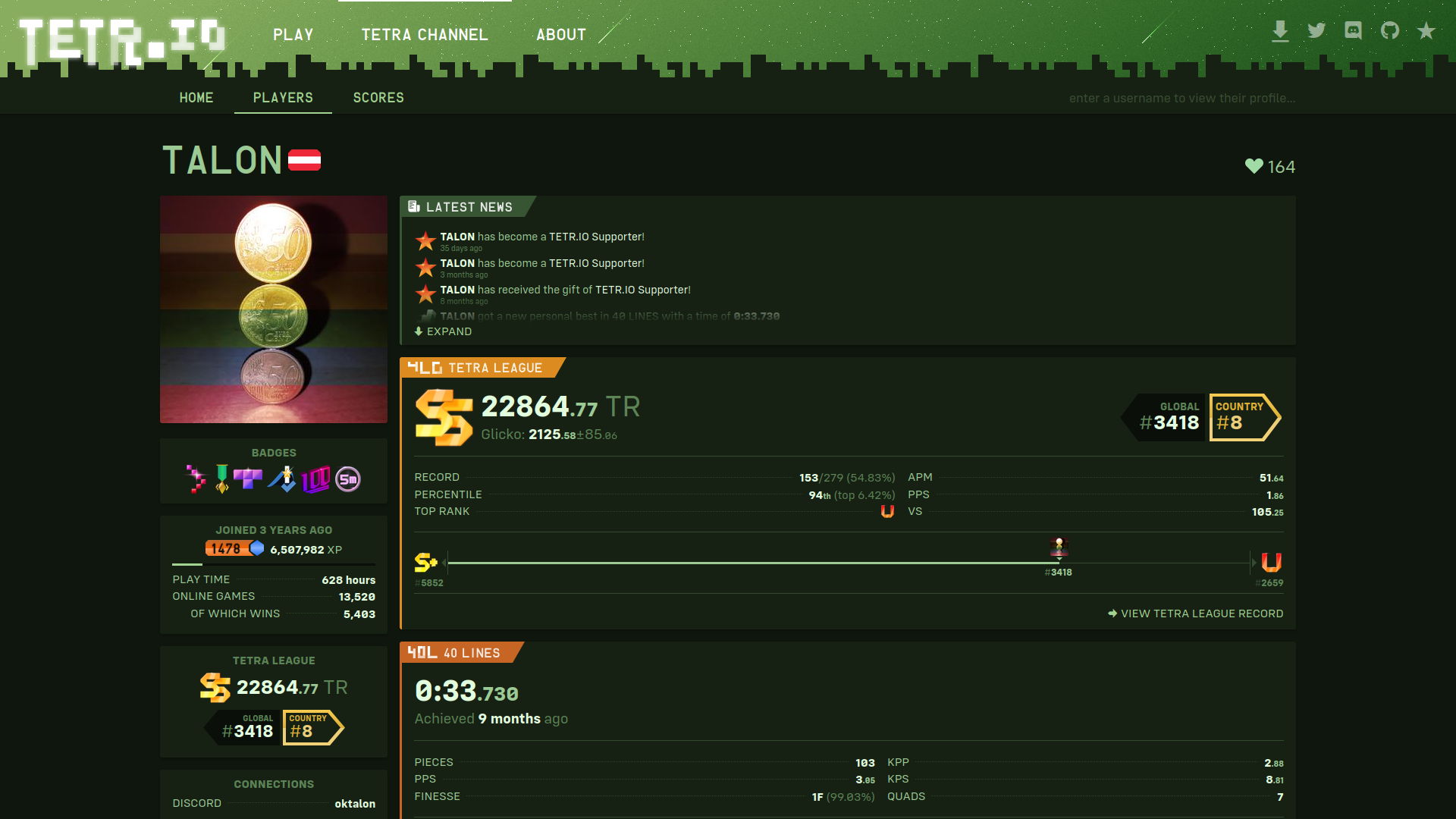The height and width of the screenshot is (819, 1456).
Task: Click the PIECES 103 value
Action: (865, 763)
